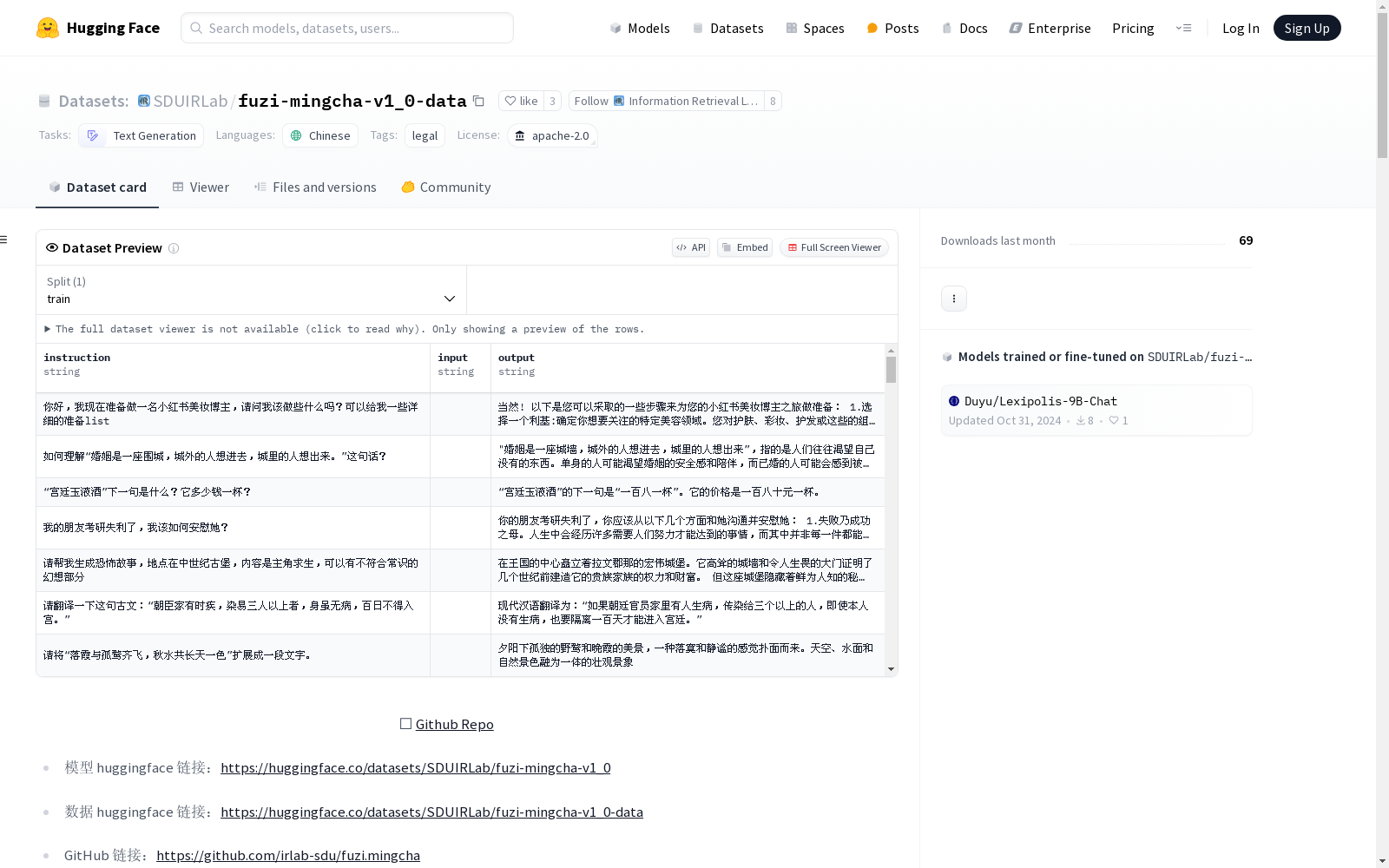Screen dimensions: 1389x868
Task: Open the github.com/irlab-sdu/fuzi.mingcha link
Action: (x=288, y=856)
